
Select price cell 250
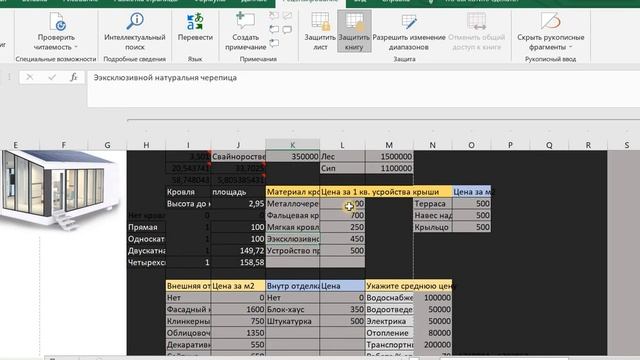point(342,227)
